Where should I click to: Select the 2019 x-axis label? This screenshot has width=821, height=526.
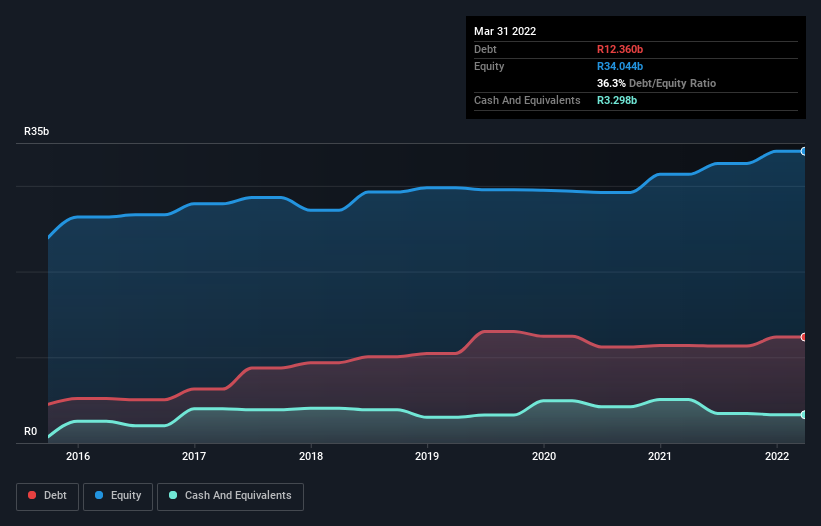pos(427,456)
